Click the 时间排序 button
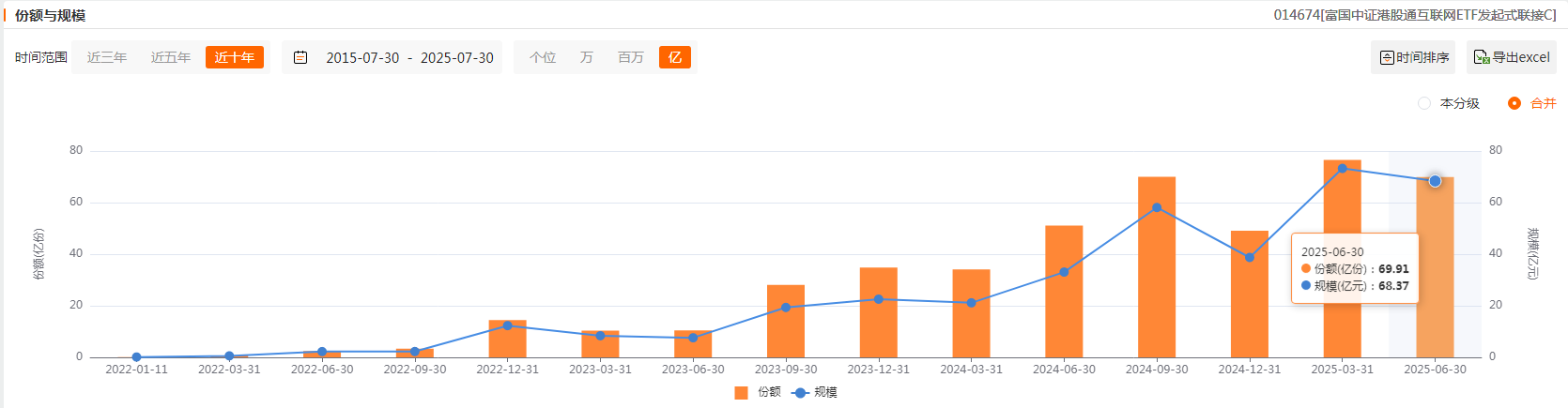1568x408 pixels. point(1413,57)
